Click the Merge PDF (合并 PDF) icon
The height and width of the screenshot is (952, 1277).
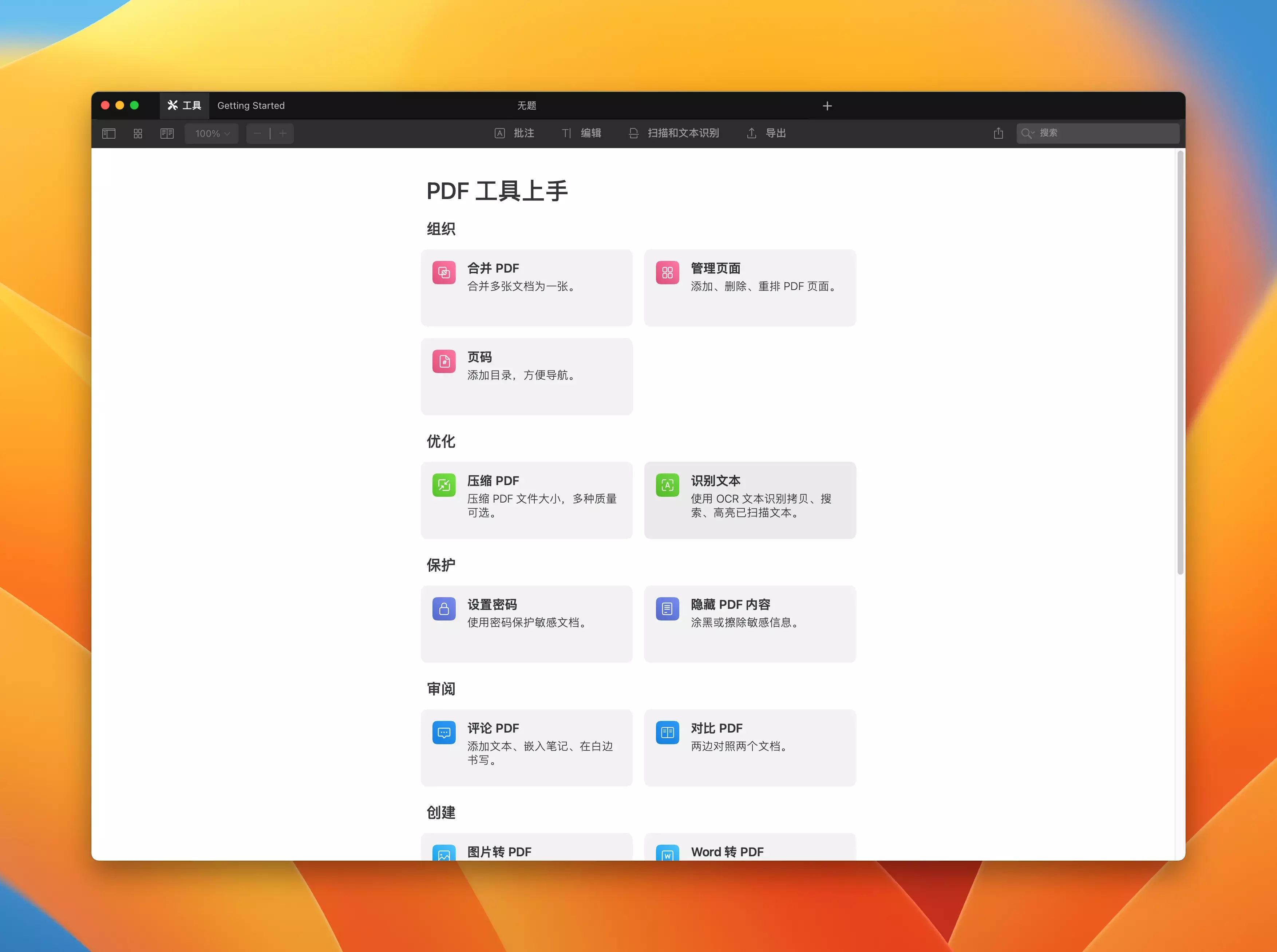[x=444, y=273]
